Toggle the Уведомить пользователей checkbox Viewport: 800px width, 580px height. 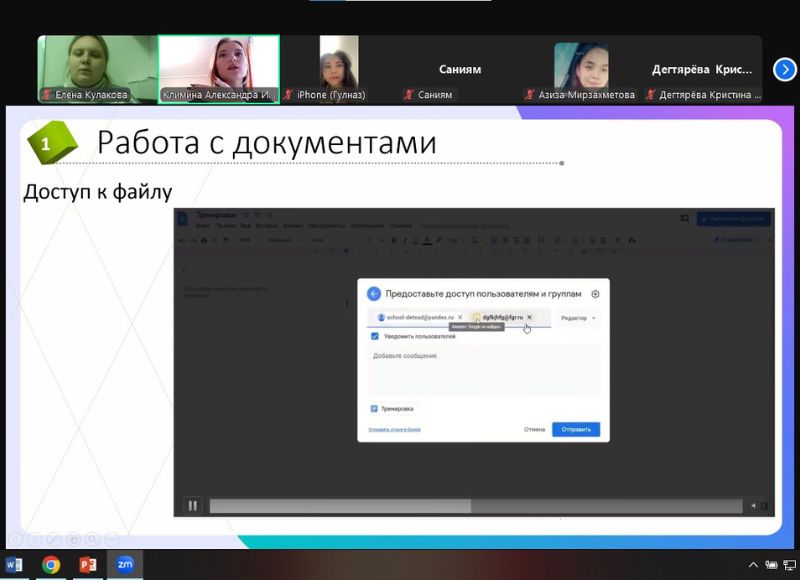[375, 336]
